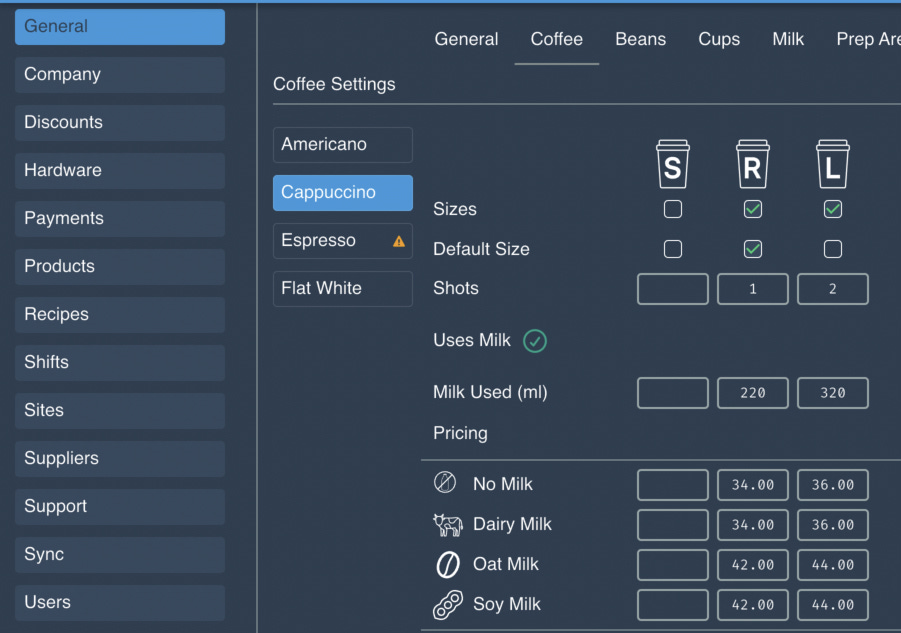Screen dimensions: 901x633
Task: Open the Sites section
Action: [x=120, y=410]
